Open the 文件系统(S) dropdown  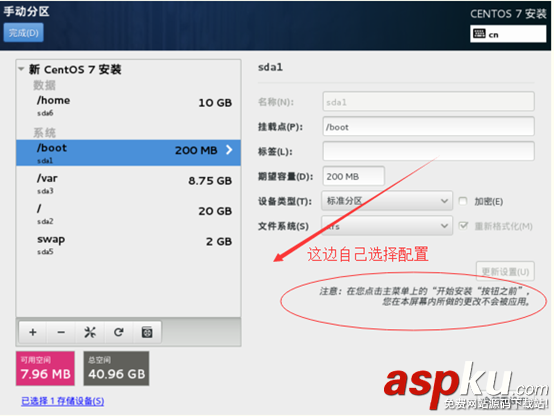tap(387, 226)
